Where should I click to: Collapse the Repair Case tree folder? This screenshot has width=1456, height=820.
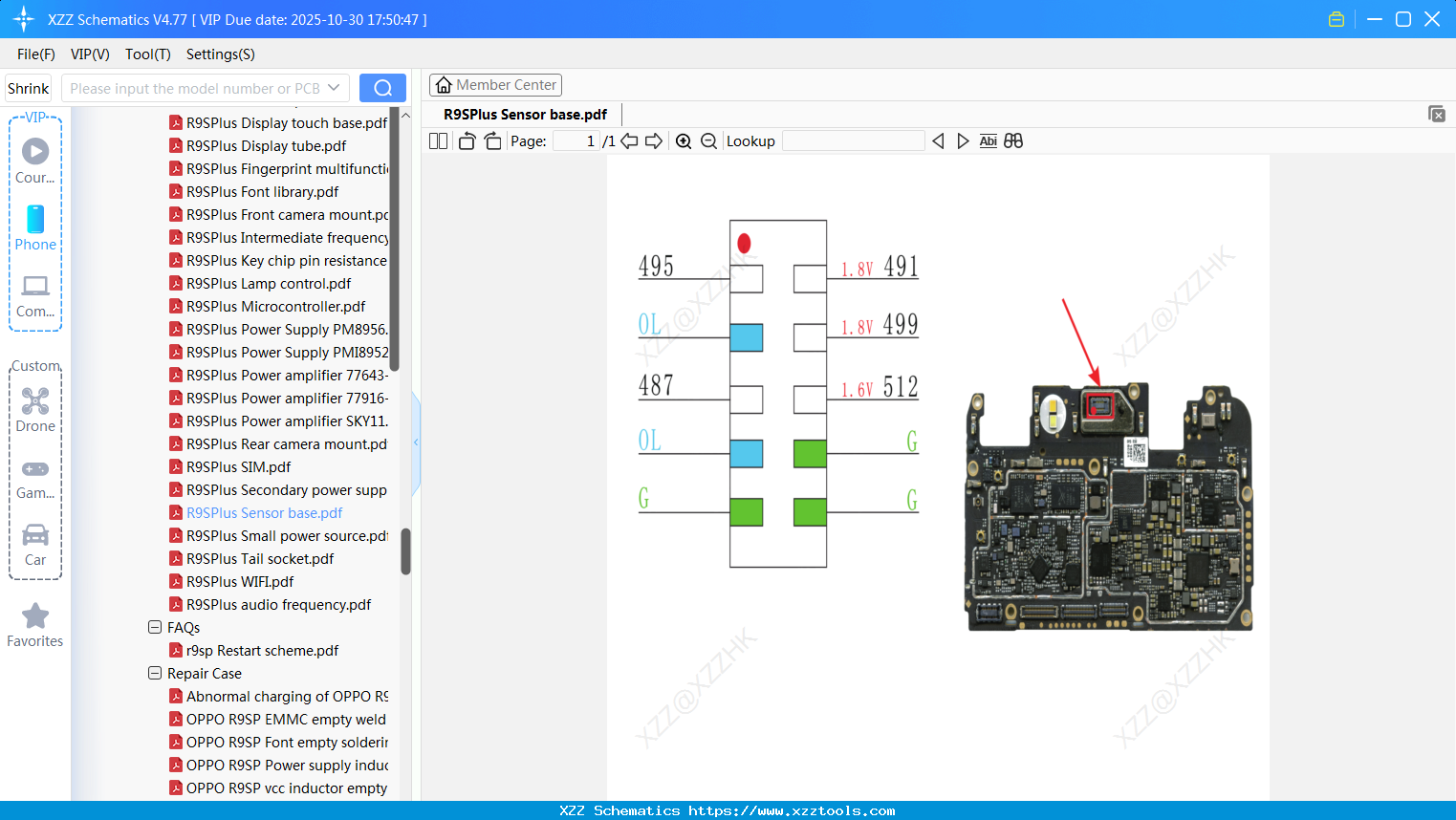click(155, 674)
